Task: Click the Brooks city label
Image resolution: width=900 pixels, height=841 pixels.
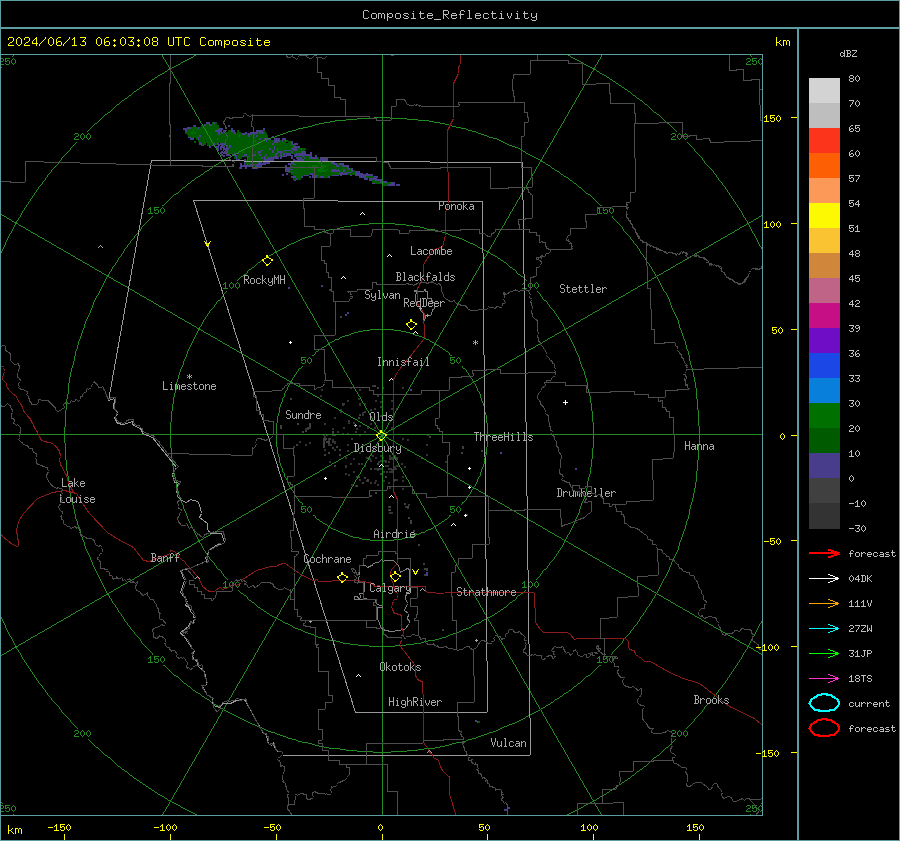Action: pos(711,700)
